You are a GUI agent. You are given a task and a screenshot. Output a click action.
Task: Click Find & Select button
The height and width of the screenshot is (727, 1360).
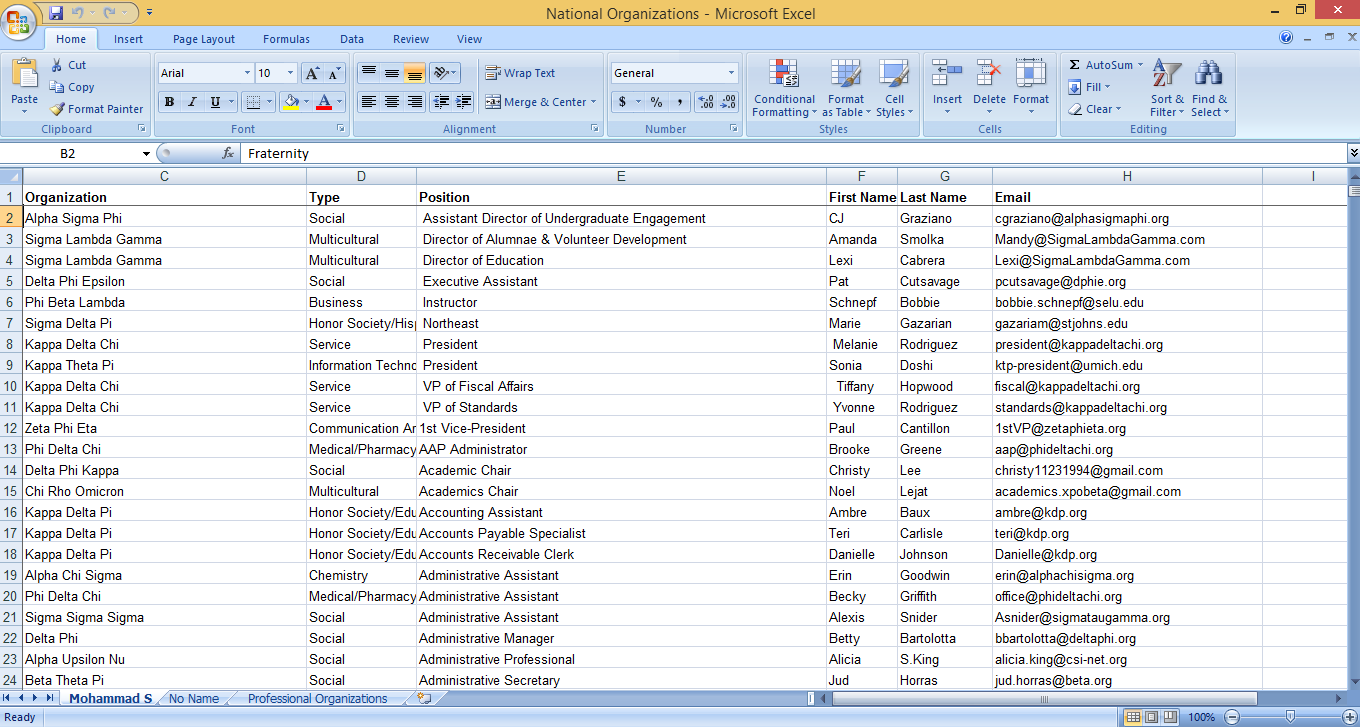click(x=1210, y=87)
